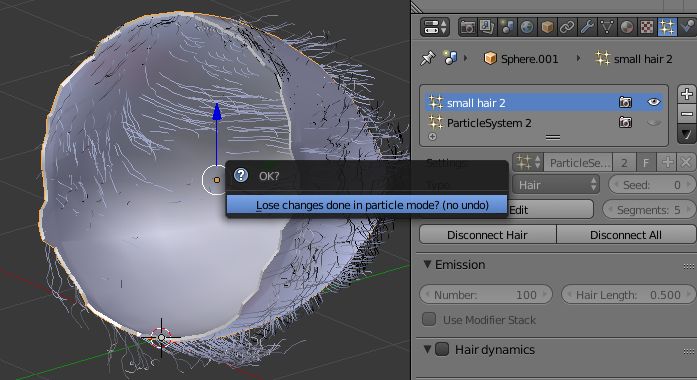Unlink particle settings X icon
Viewport: 697px width, 380px height.
point(686,163)
